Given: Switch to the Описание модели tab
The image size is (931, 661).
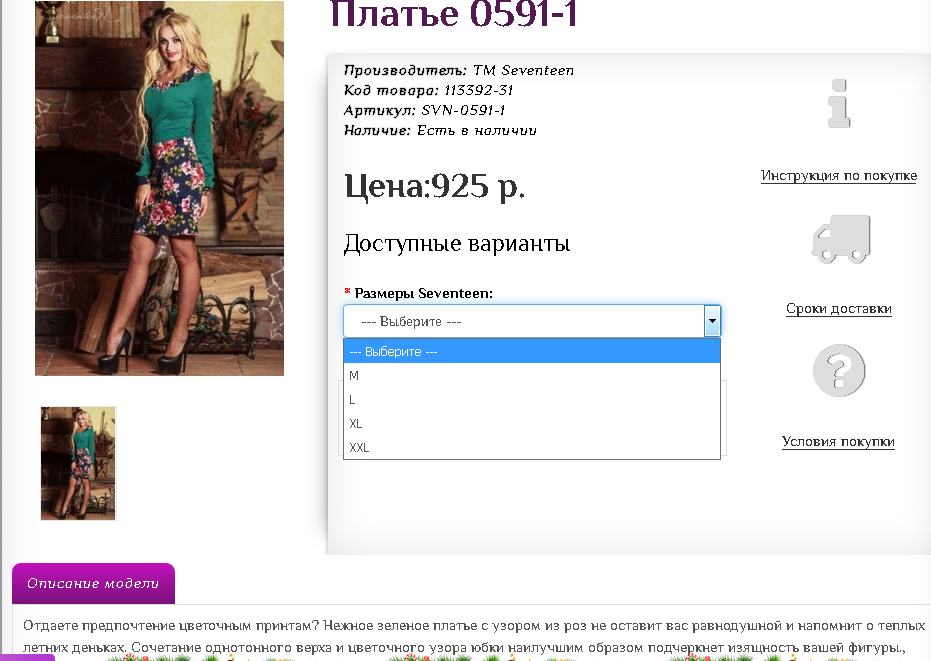Looking at the screenshot, I should pos(93,584).
